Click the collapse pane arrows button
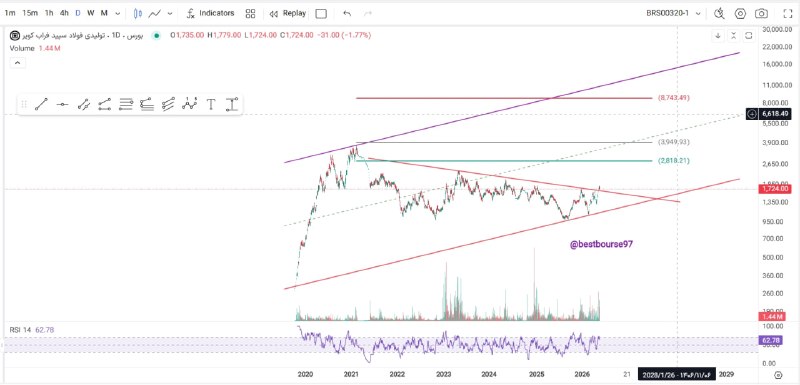This screenshot has height=385, width=800. [x=733, y=36]
